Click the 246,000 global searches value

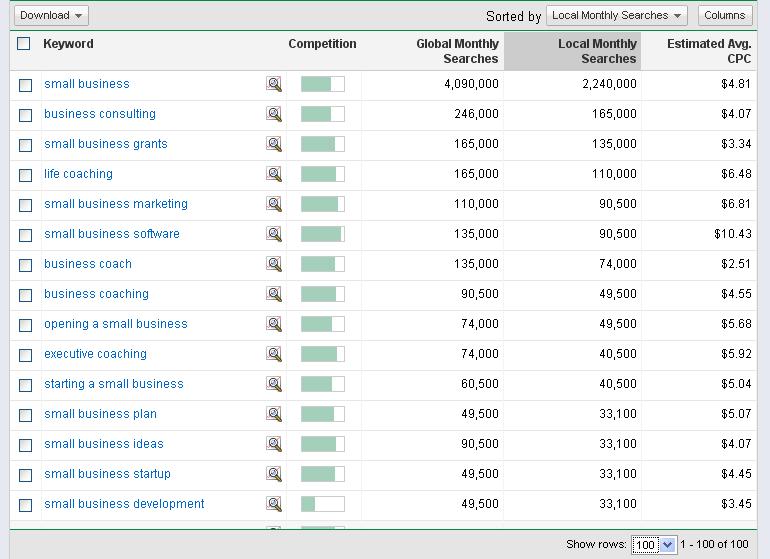[x=476, y=114]
